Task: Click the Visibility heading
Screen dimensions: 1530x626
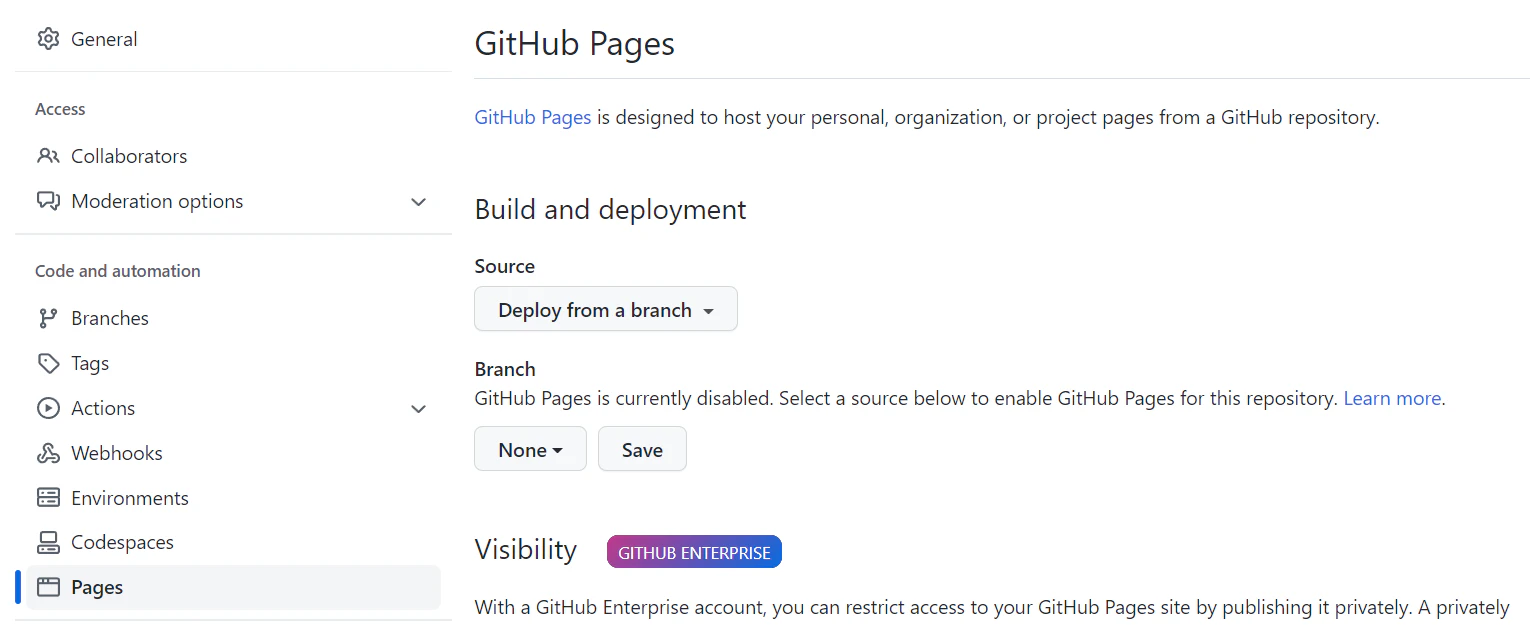Action: [x=526, y=550]
